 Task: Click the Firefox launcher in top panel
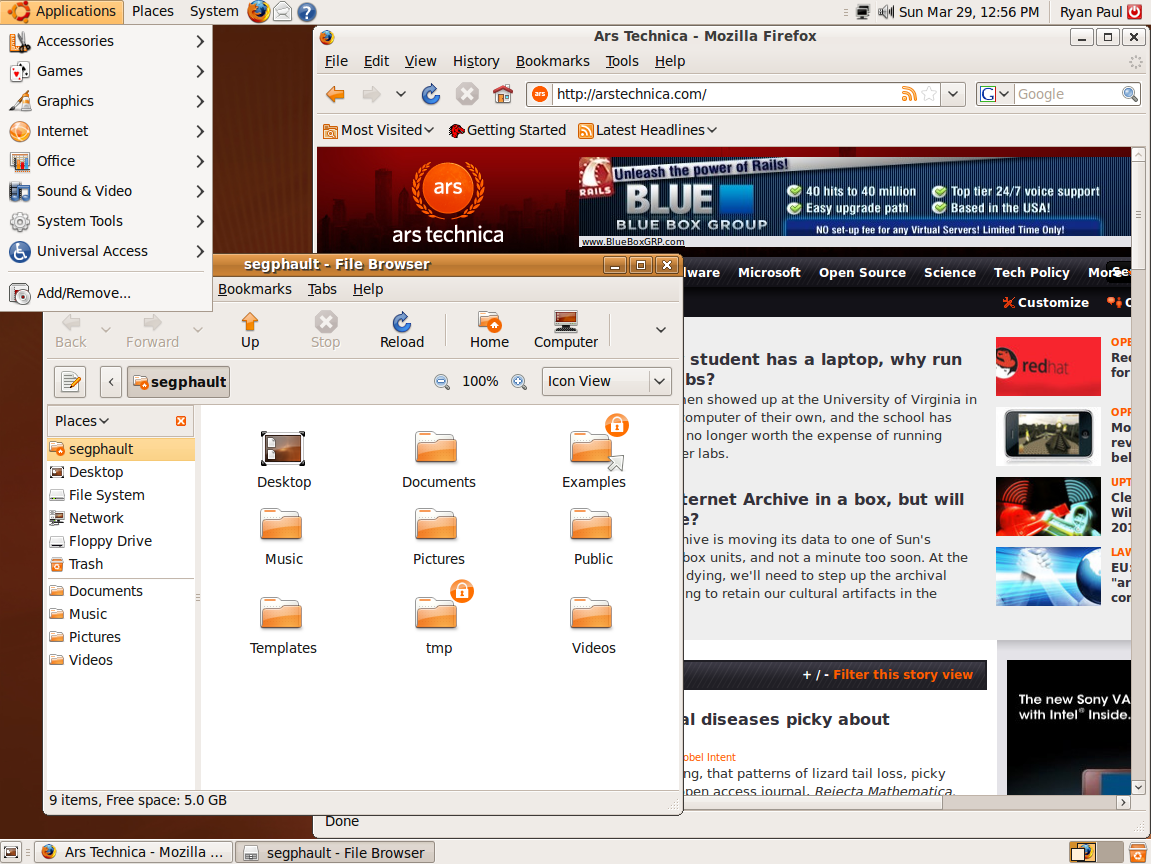[258, 12]
